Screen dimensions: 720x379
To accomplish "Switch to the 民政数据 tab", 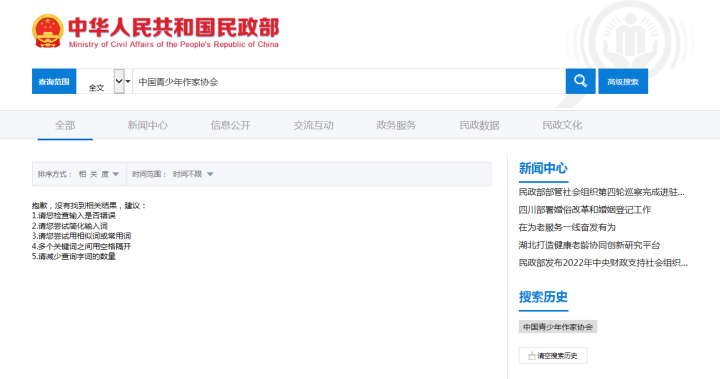I will pos(479,125).
